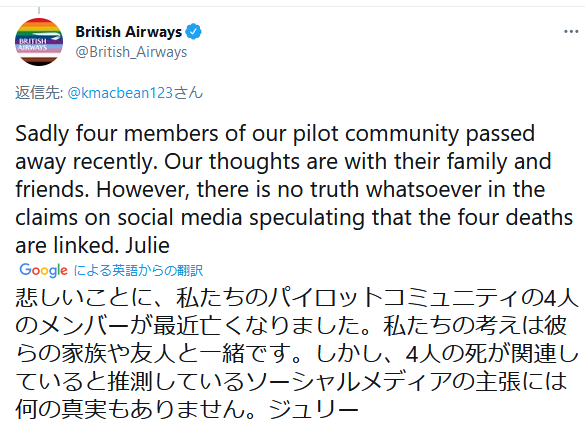Select the English line starting with Sadly
The height and width of the screenshot is (427, 585).
(275, 134)
